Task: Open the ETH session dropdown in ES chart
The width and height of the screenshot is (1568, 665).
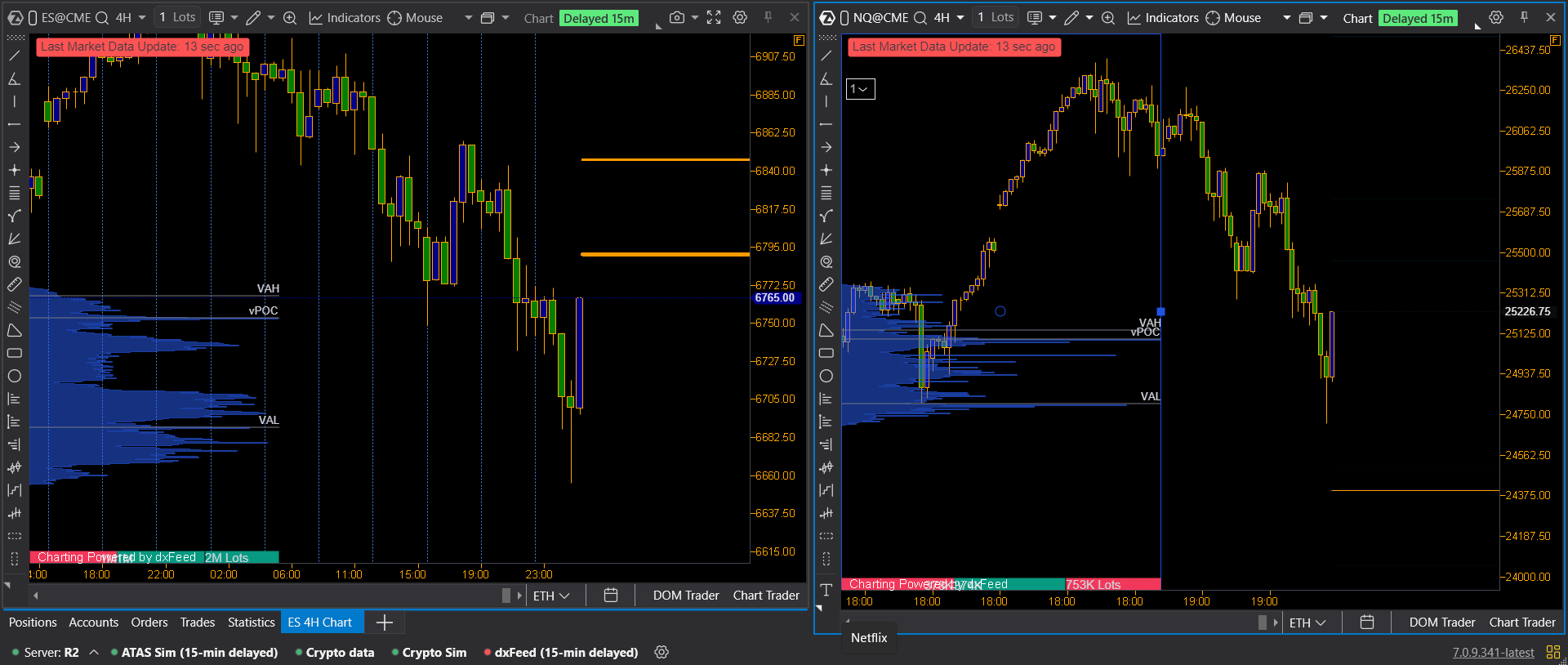Action: pos(551,596)
